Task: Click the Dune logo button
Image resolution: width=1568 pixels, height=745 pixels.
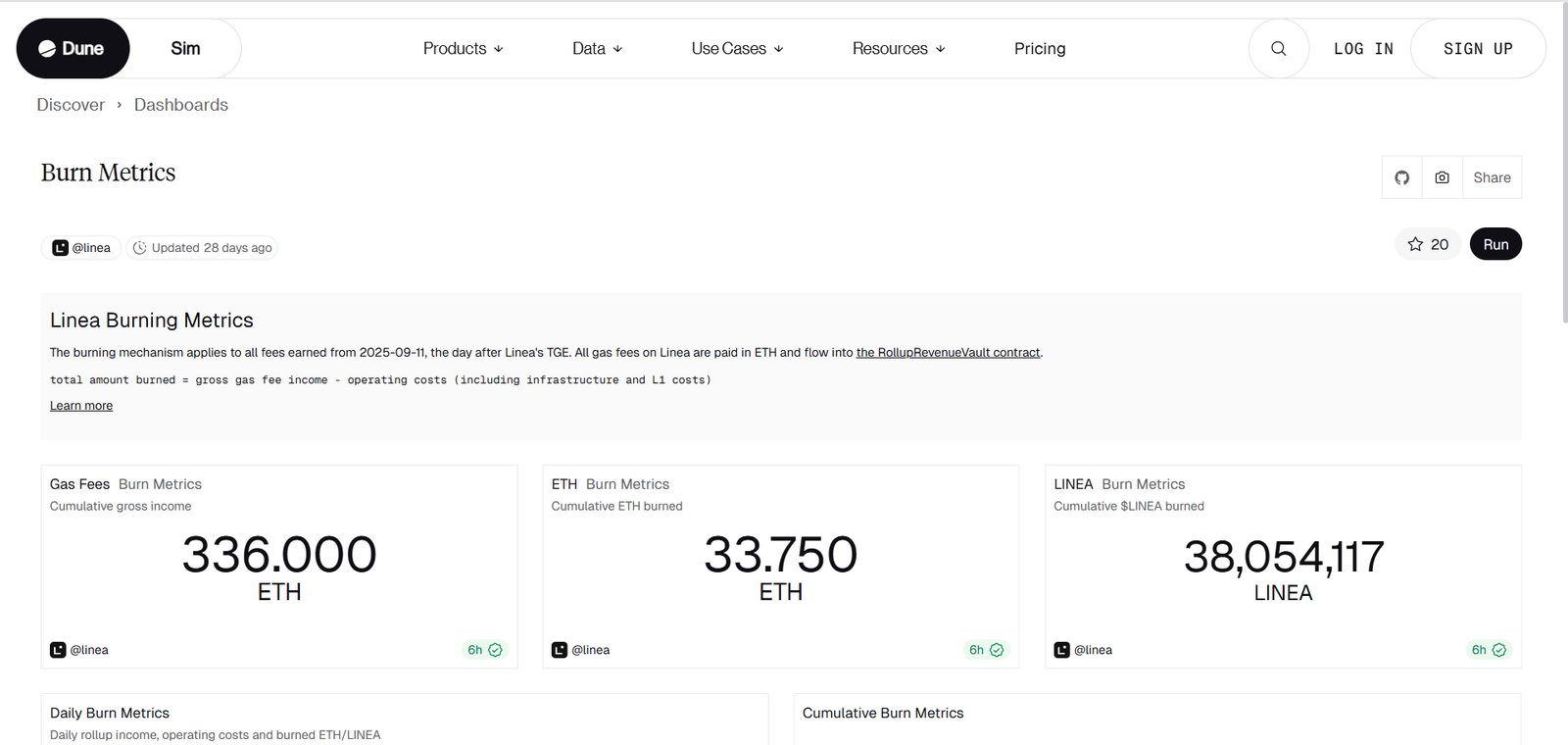Action: 73,48
